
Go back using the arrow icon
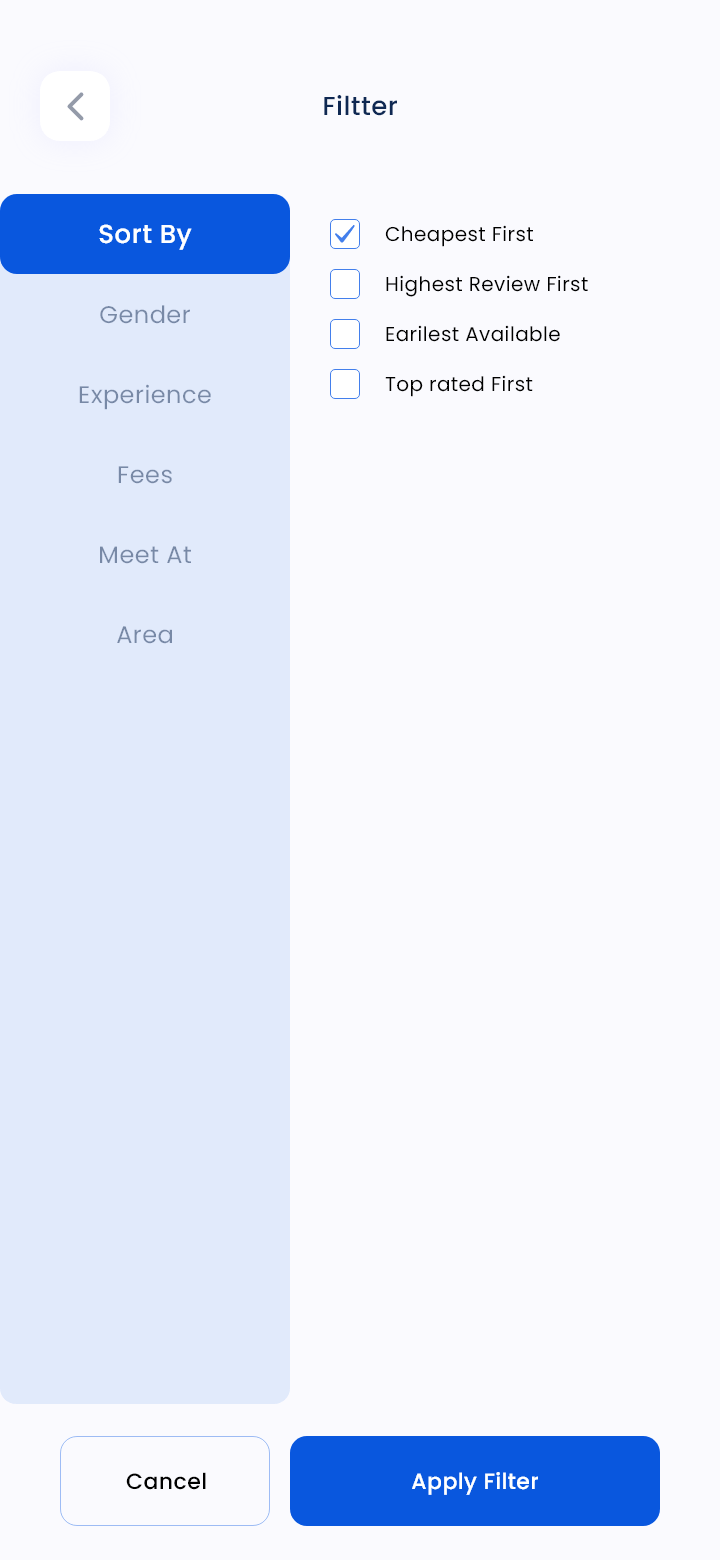point(75,106)
